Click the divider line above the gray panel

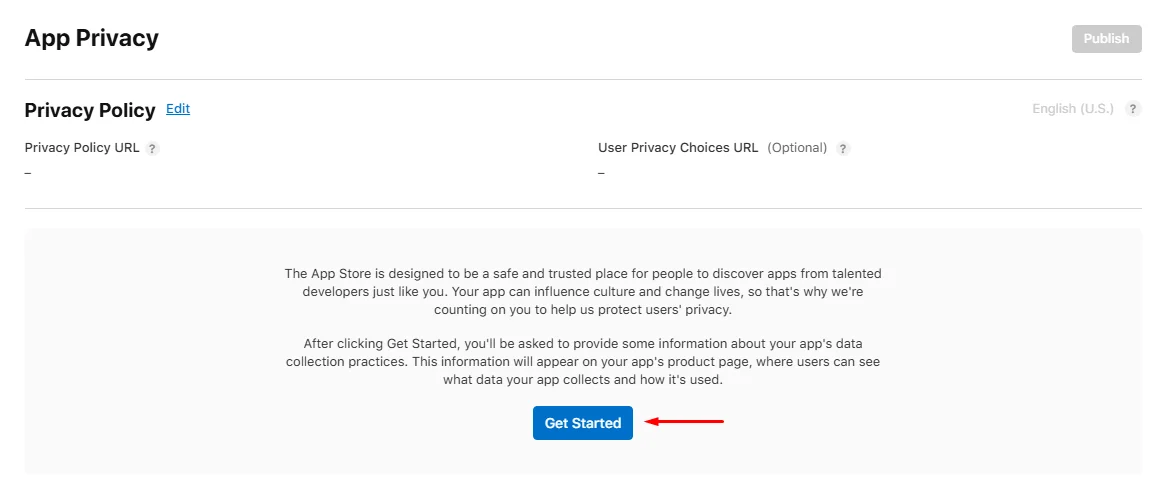point(583,208)
